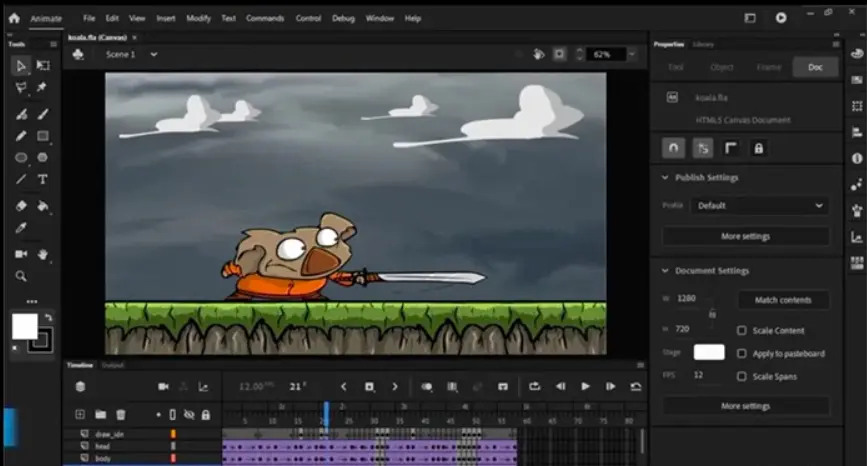
Task: Select the Hand tool
Action: pyautogui.click(x=43, y=254)
